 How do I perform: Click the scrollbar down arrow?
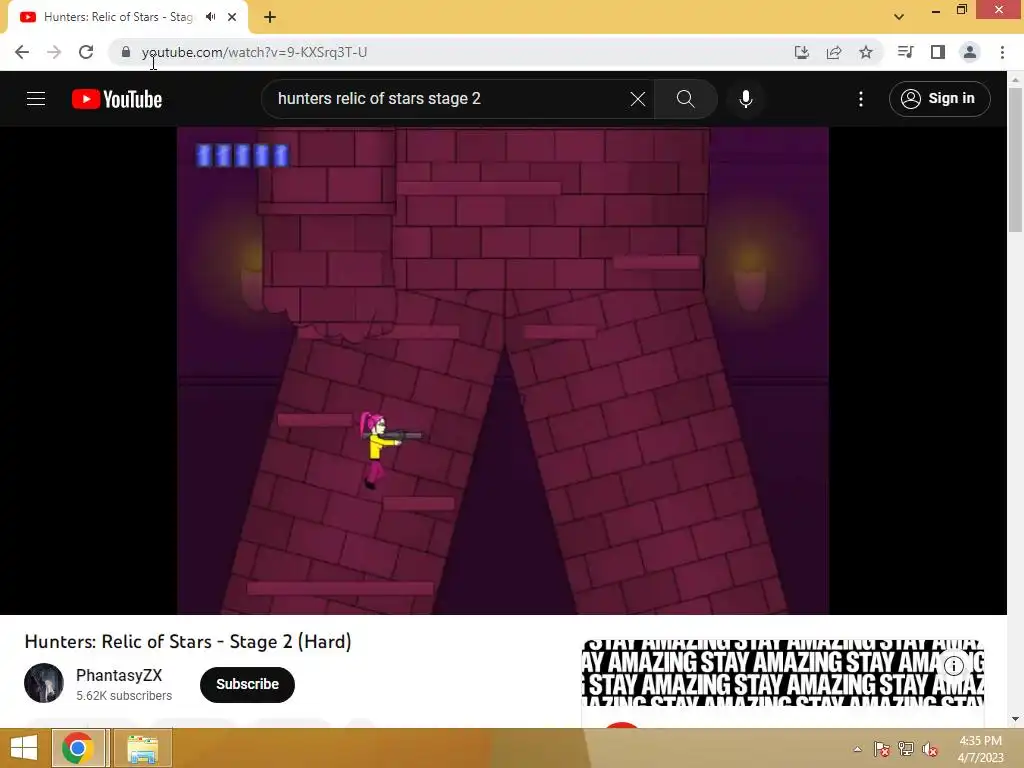tap(1015, 720)
